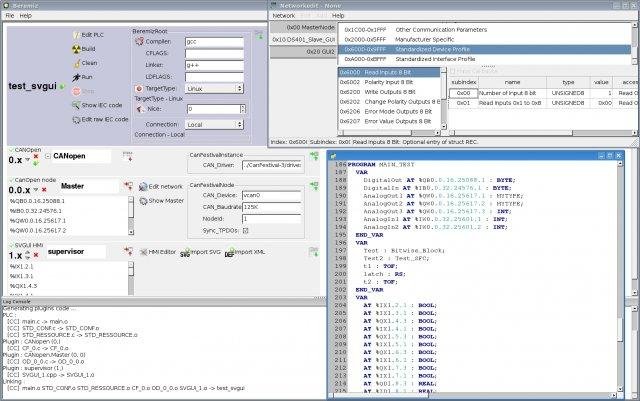Click the Compiler parameter icon
The image size is (640, 401).
139,42
